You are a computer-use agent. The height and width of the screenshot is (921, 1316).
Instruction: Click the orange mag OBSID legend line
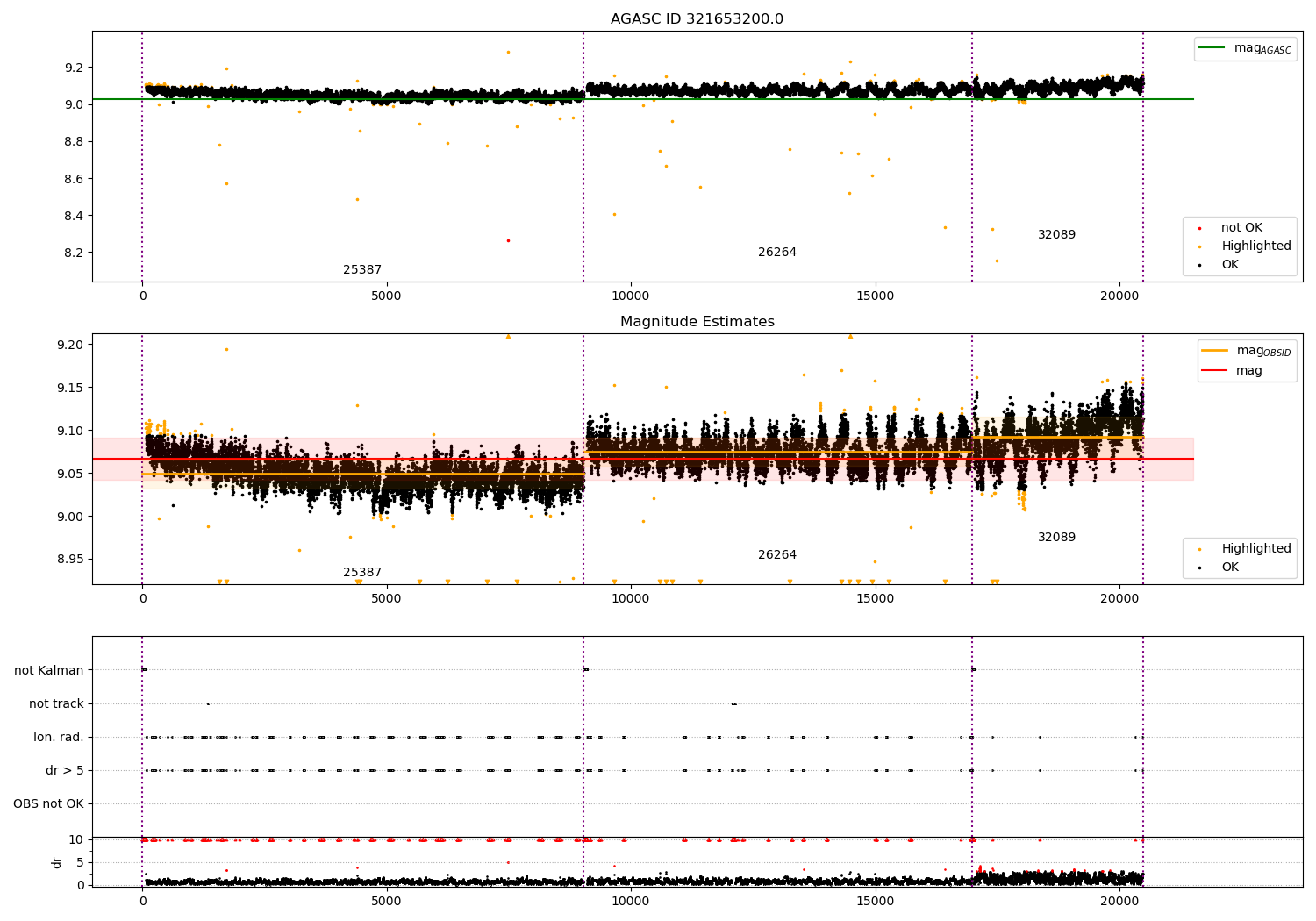coord(1215,351)
